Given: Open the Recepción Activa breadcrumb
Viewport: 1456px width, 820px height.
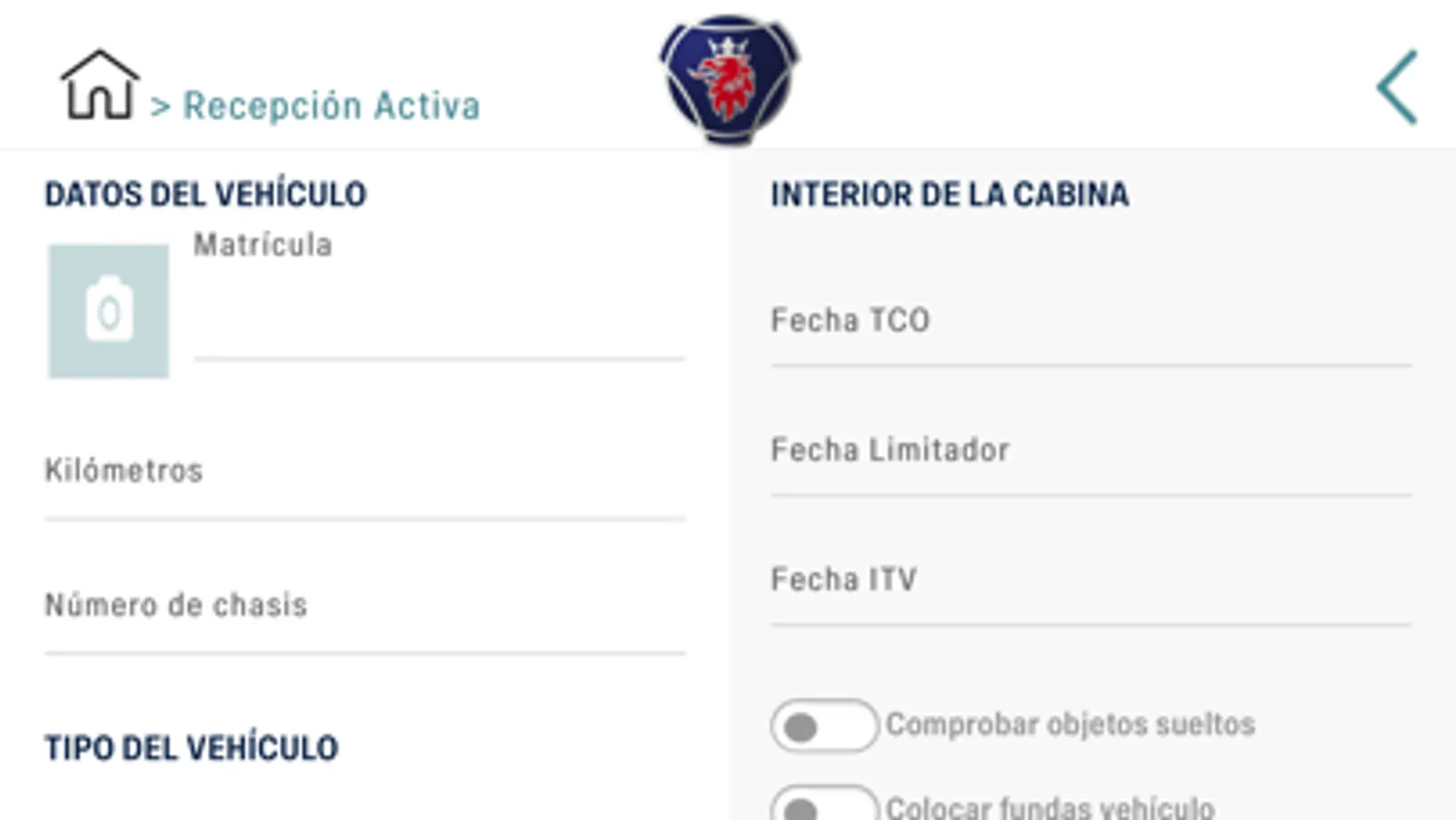Looking at the screenshot, I should coord(331,106).
